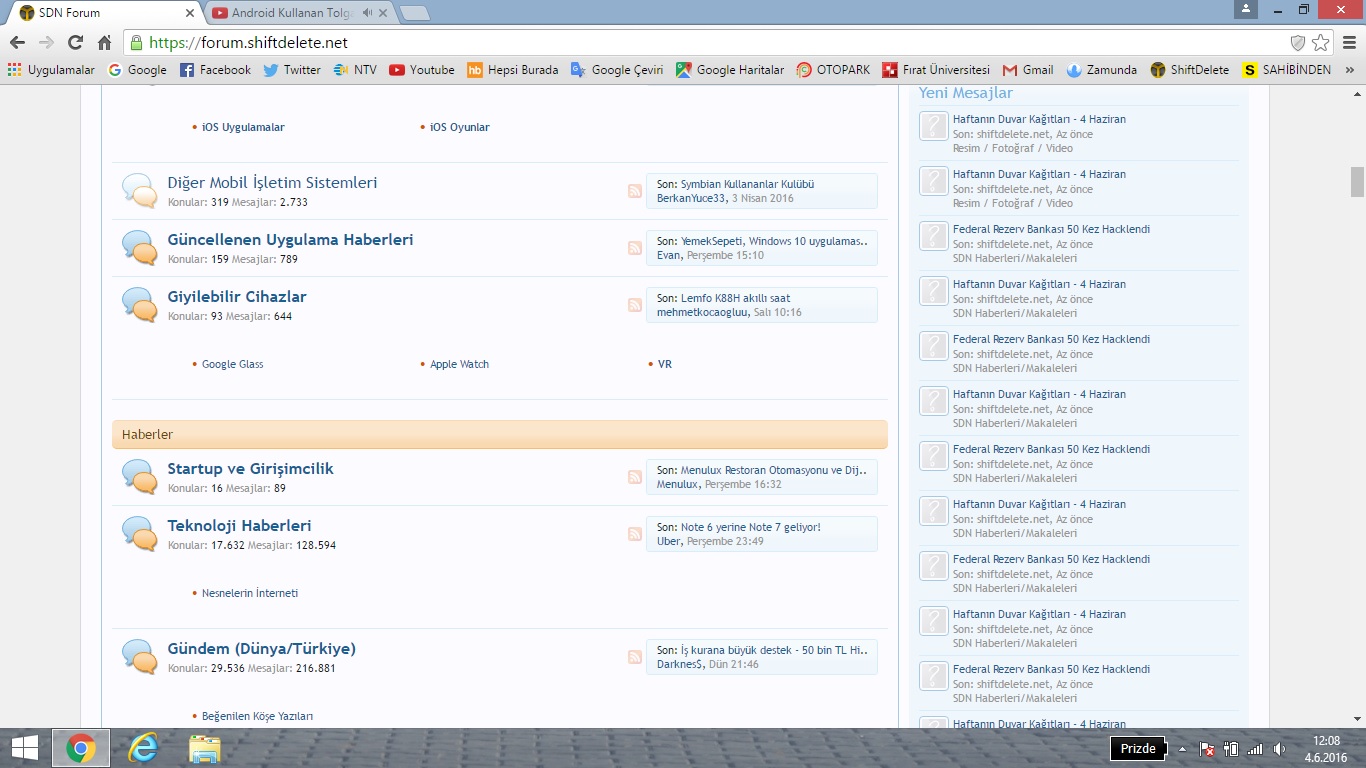Viewport: 1366px width, 768px height.
Task: Click the scrollbar down arrow
Action: click(1357, 718)
